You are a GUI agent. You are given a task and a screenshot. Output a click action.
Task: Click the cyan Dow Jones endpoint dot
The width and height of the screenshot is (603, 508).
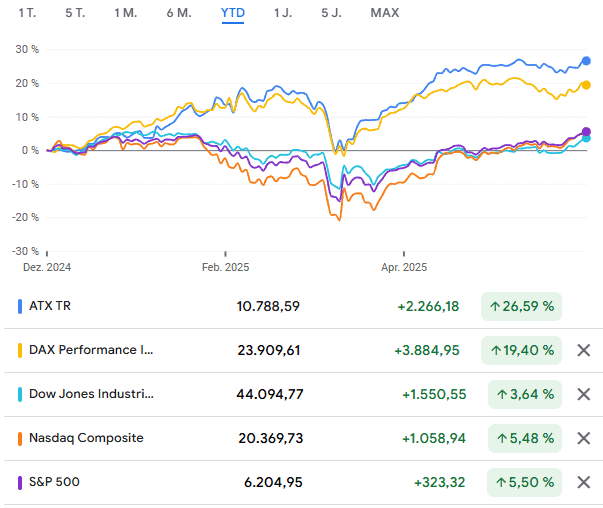(586, 138)
